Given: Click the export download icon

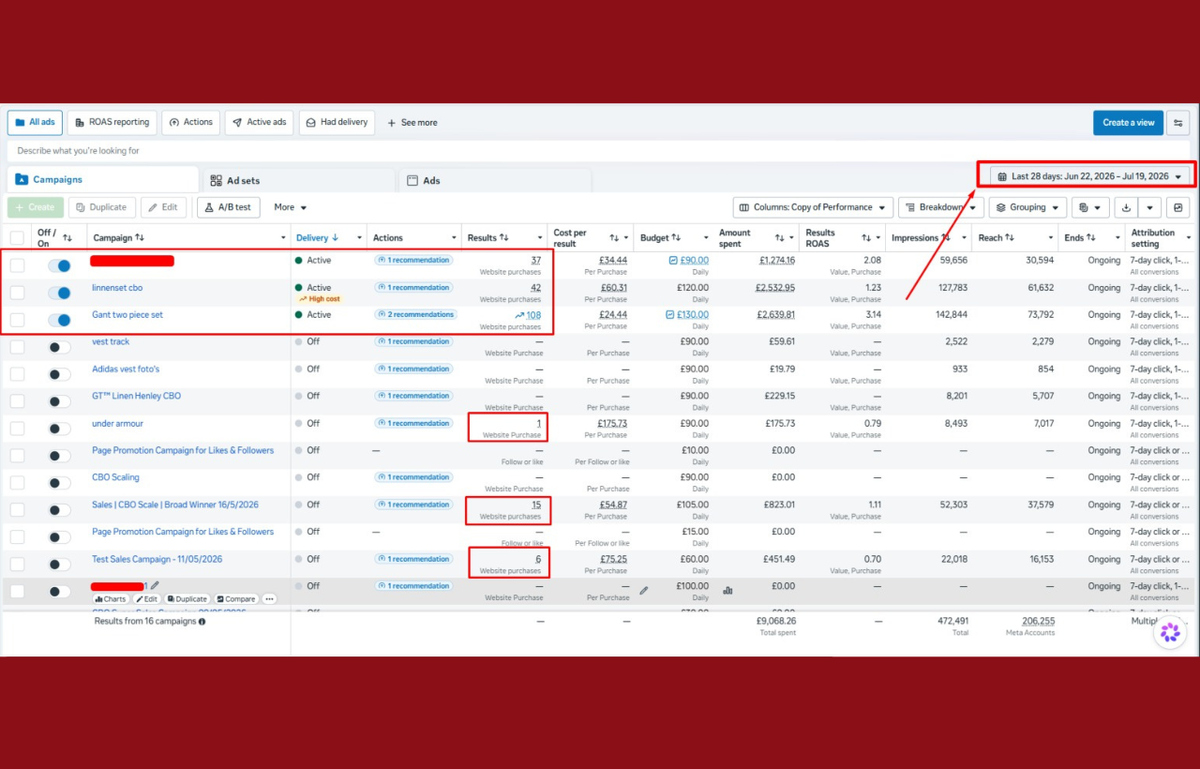Looking at the screenshot, I should click(x=1126, y=208).
